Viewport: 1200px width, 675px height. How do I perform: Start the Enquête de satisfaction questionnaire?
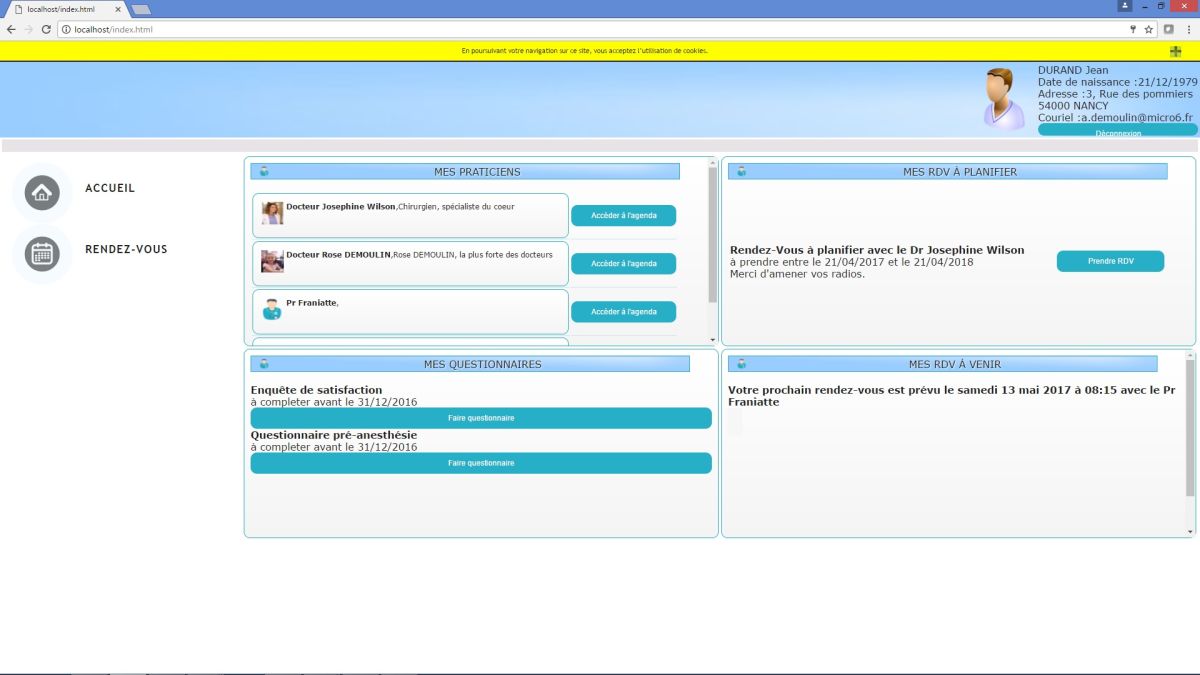click(x=481, y=418)
